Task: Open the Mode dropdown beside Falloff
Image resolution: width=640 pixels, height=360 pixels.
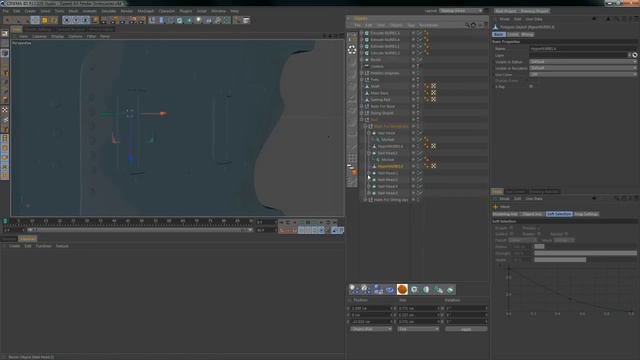Action: [564, 240]
